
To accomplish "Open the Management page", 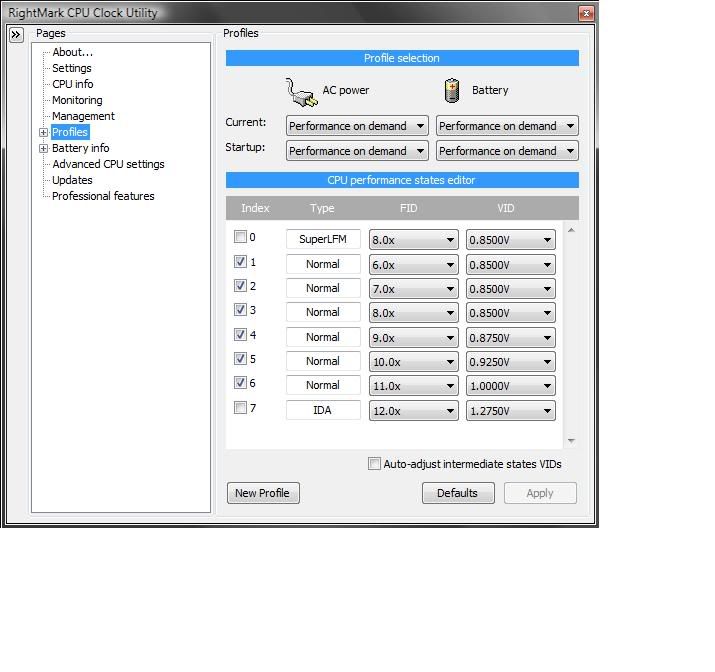I will pos(83,116).
